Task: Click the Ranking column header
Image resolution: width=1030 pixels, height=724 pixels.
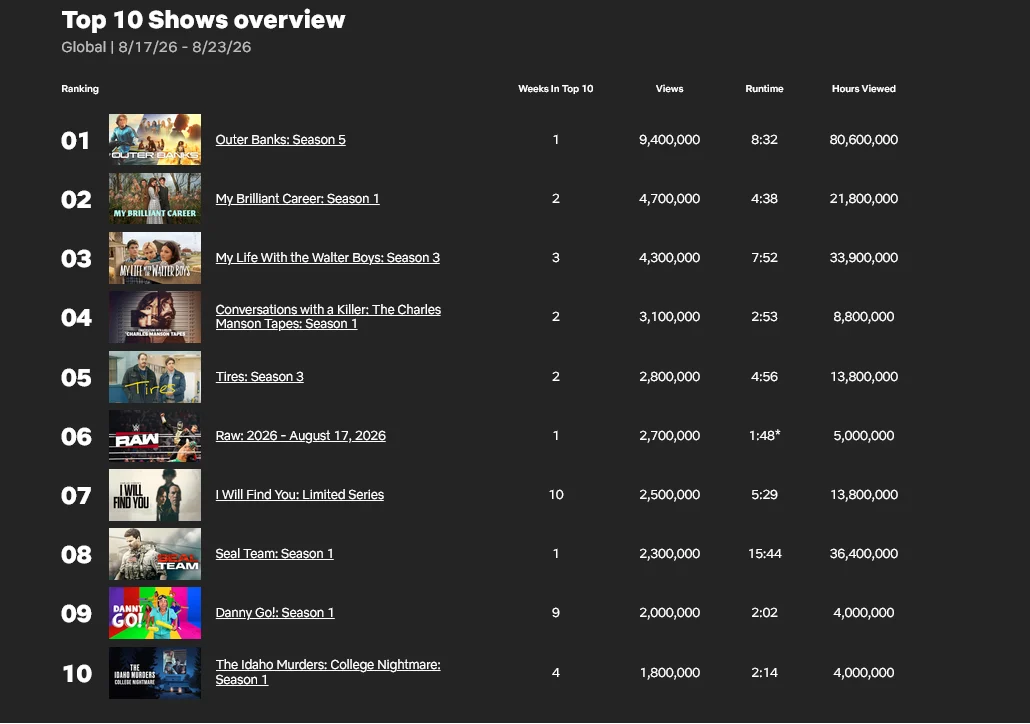Action: [x=80, y=89]
